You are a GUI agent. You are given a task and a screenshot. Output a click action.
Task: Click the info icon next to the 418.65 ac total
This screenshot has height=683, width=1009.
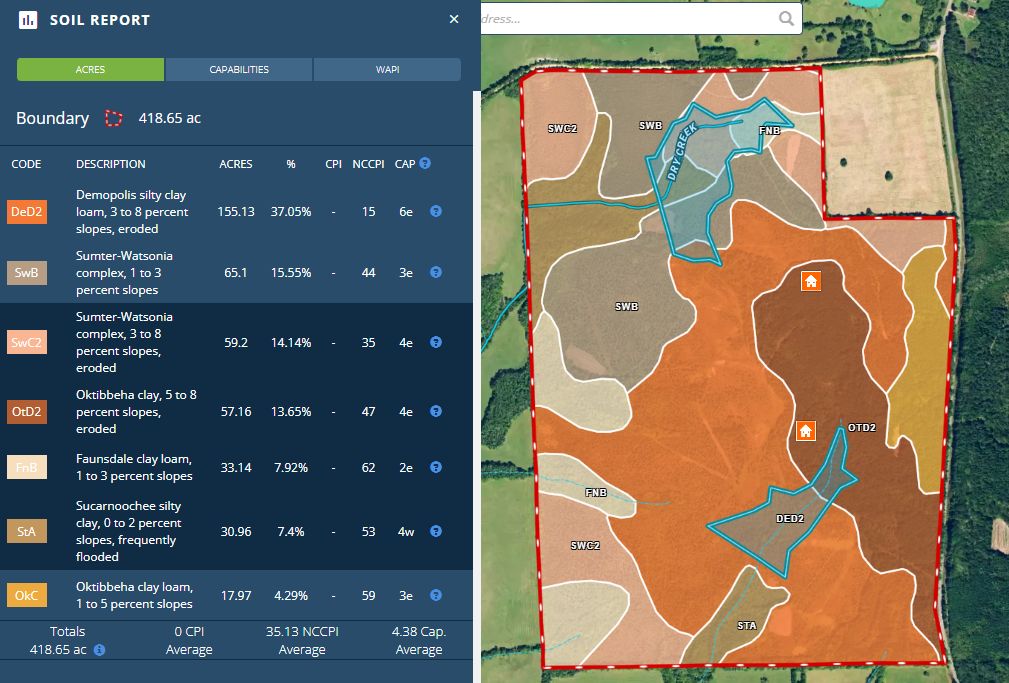tap(98, 648)
